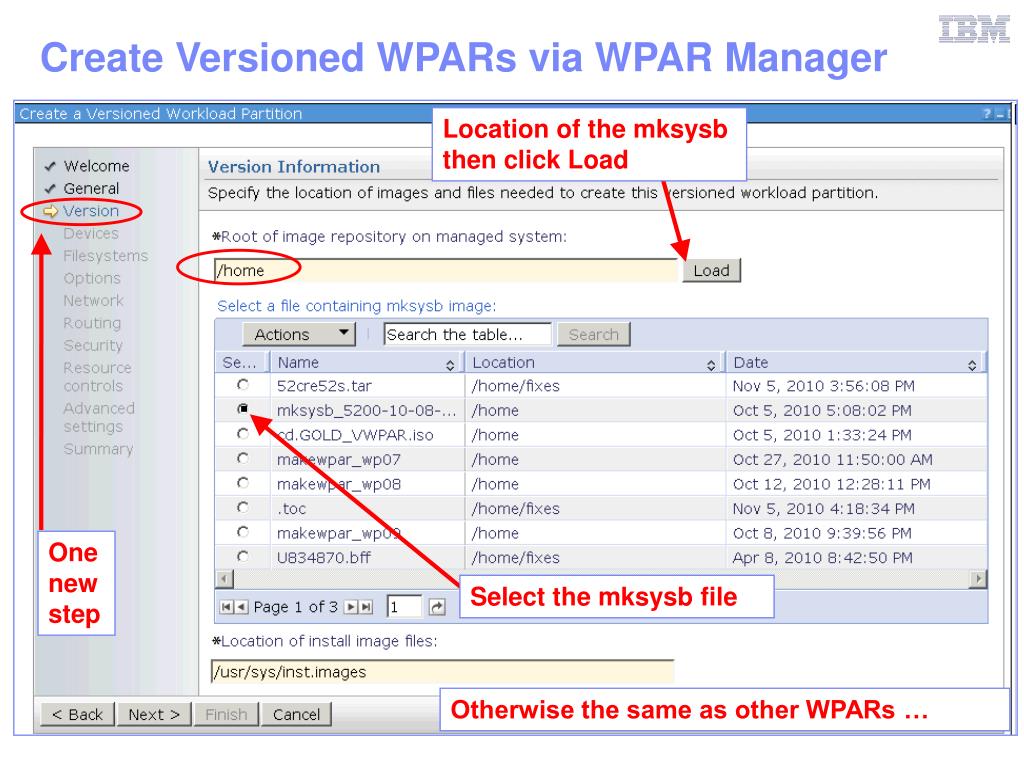1024x768 pixels.
Task: Click the help question mark in title bar
Action: [x=987, y=114]
